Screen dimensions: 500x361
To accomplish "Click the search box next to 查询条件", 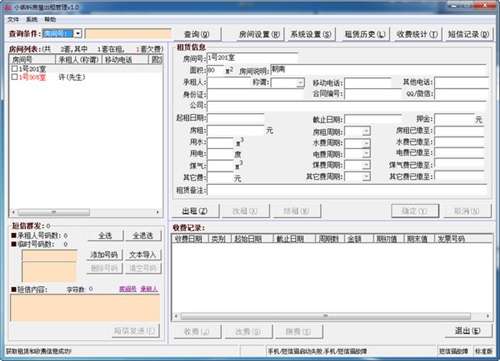I will click(128, 34).
